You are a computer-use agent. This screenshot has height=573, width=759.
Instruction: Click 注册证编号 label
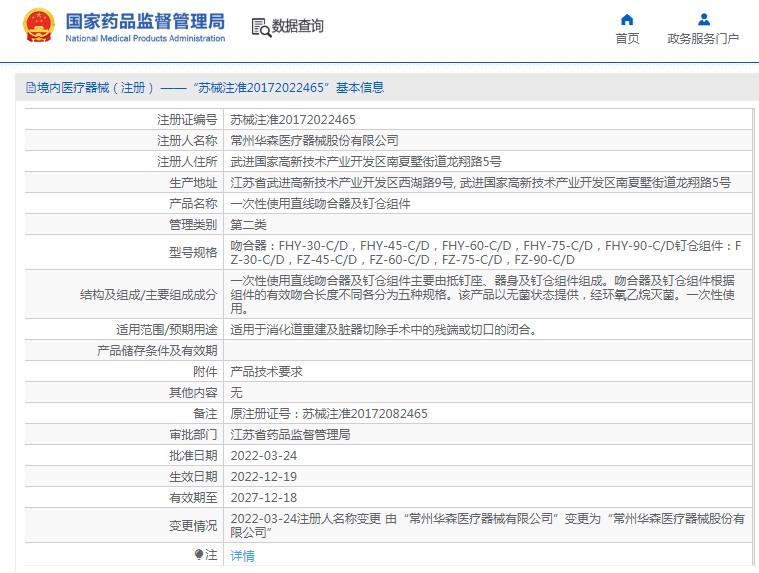[187, 120]
